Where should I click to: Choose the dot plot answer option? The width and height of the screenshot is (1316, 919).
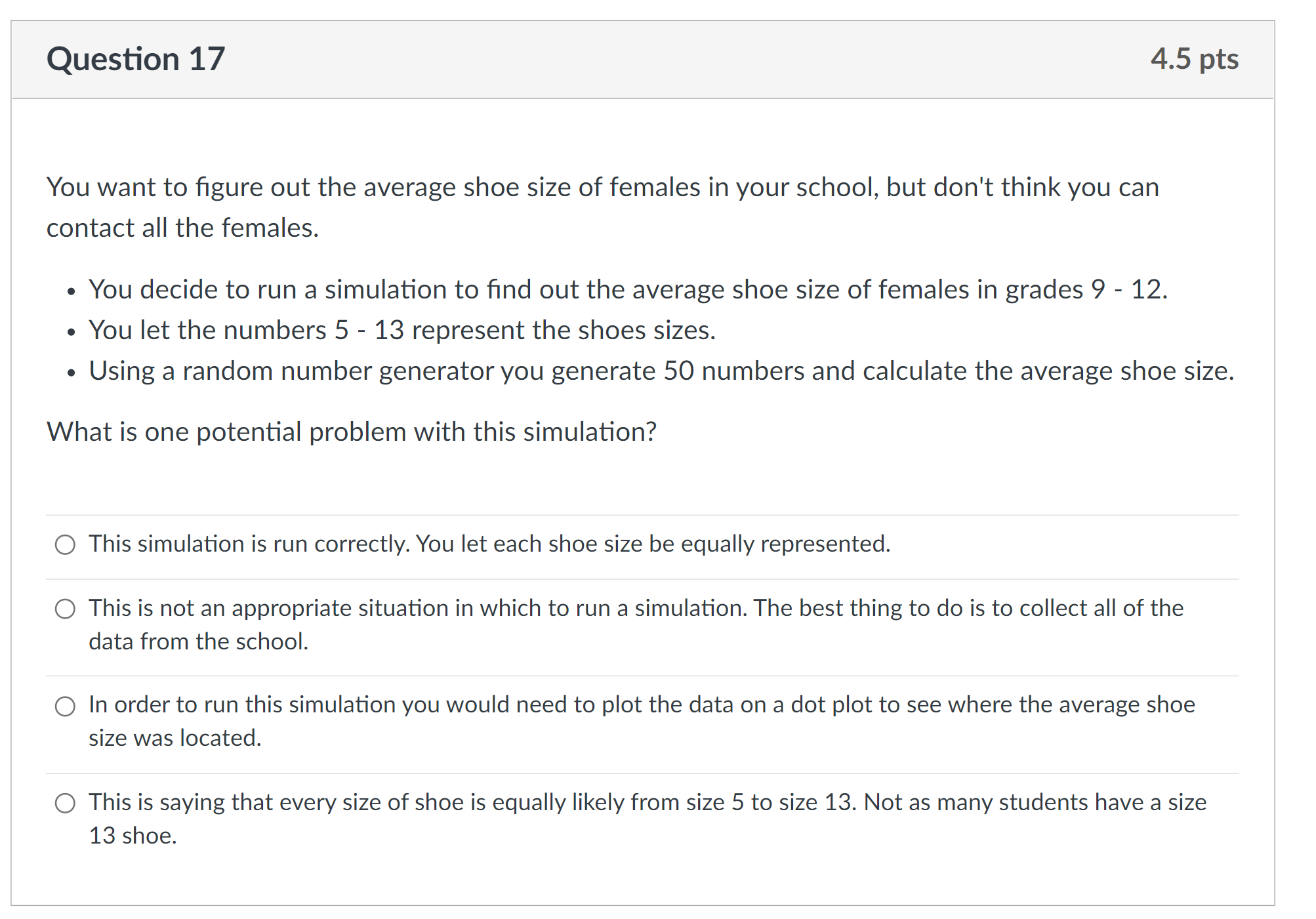[66, 706]
